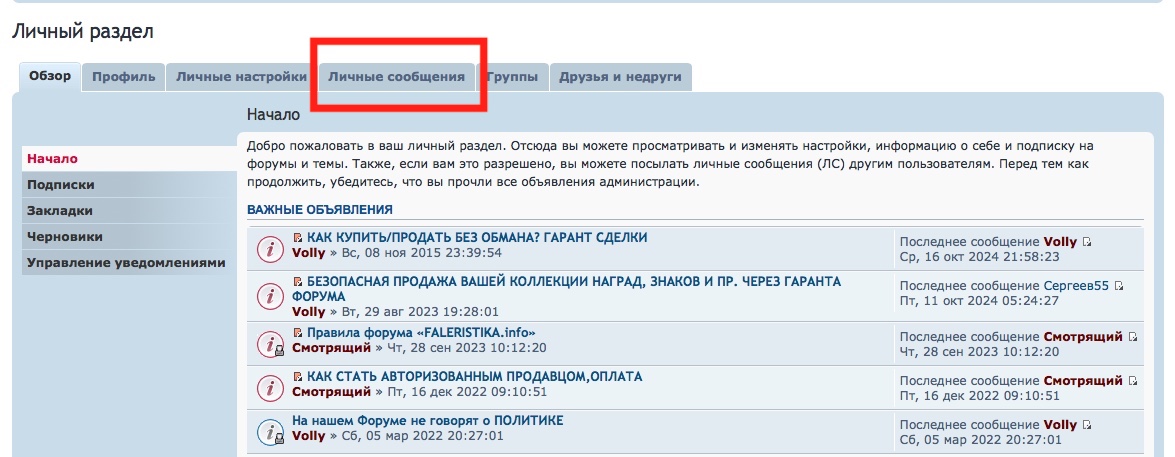Open the Друзья и недруги tab
Screen dimensions: 1175x457
pos(620,76)
